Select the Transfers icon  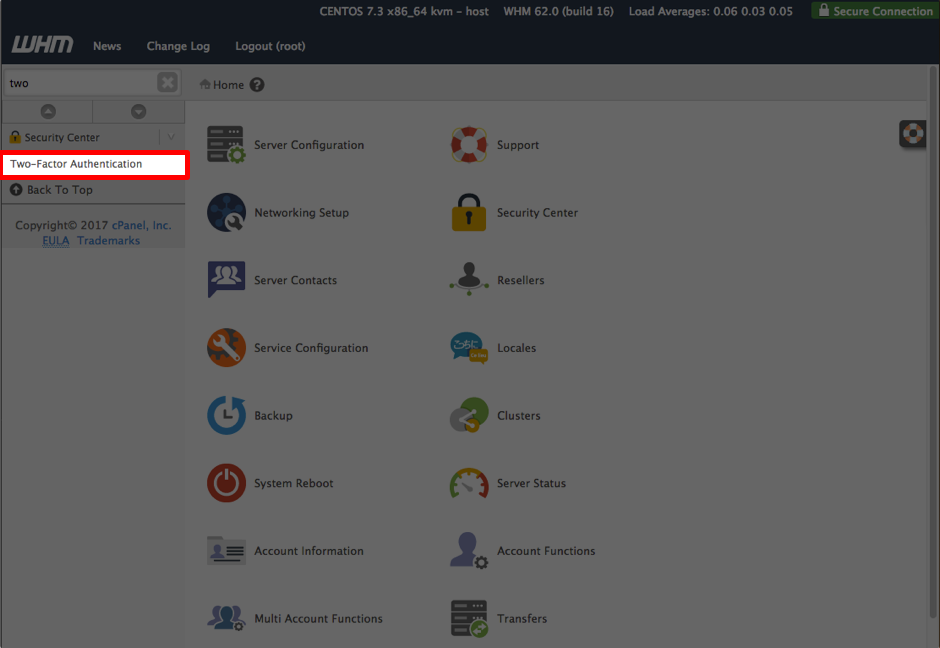(468, 618)
